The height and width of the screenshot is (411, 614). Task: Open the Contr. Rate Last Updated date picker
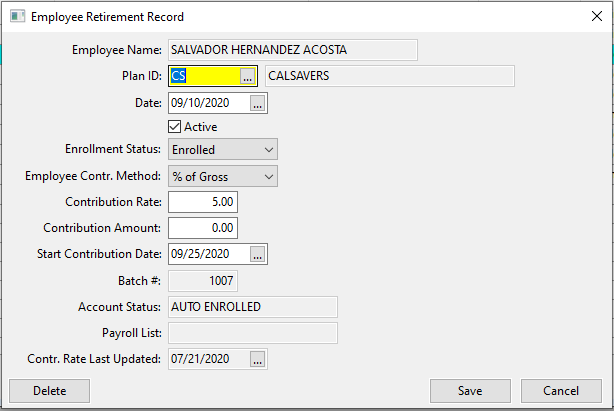[x=258, y=359]
